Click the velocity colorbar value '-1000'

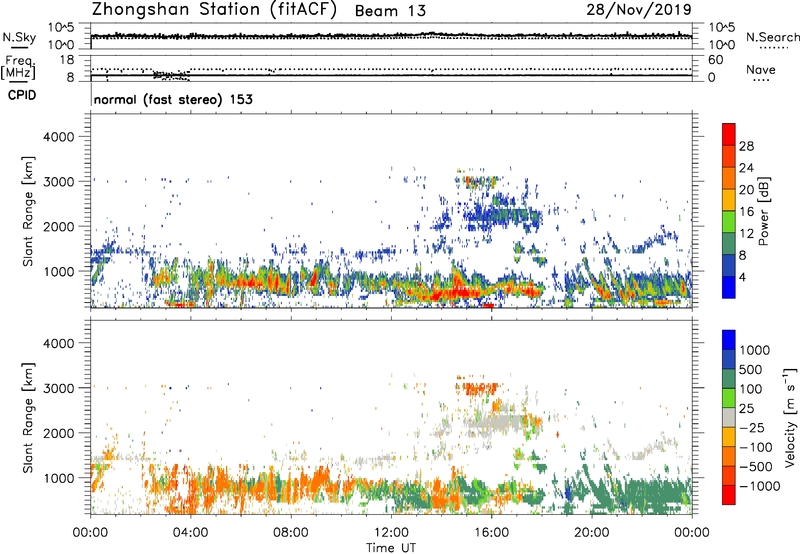coord(760,486)
